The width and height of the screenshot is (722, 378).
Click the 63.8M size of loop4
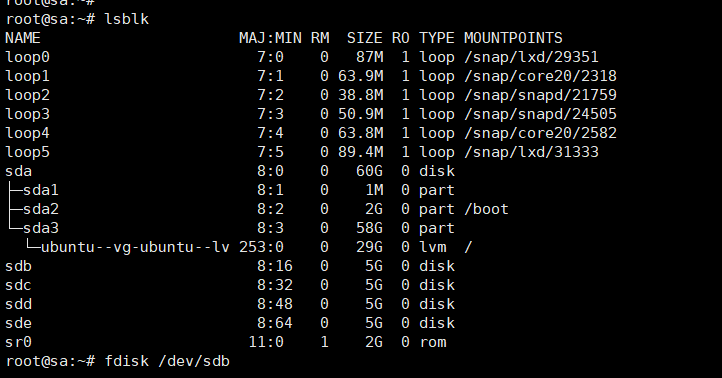tap(361, 133)
